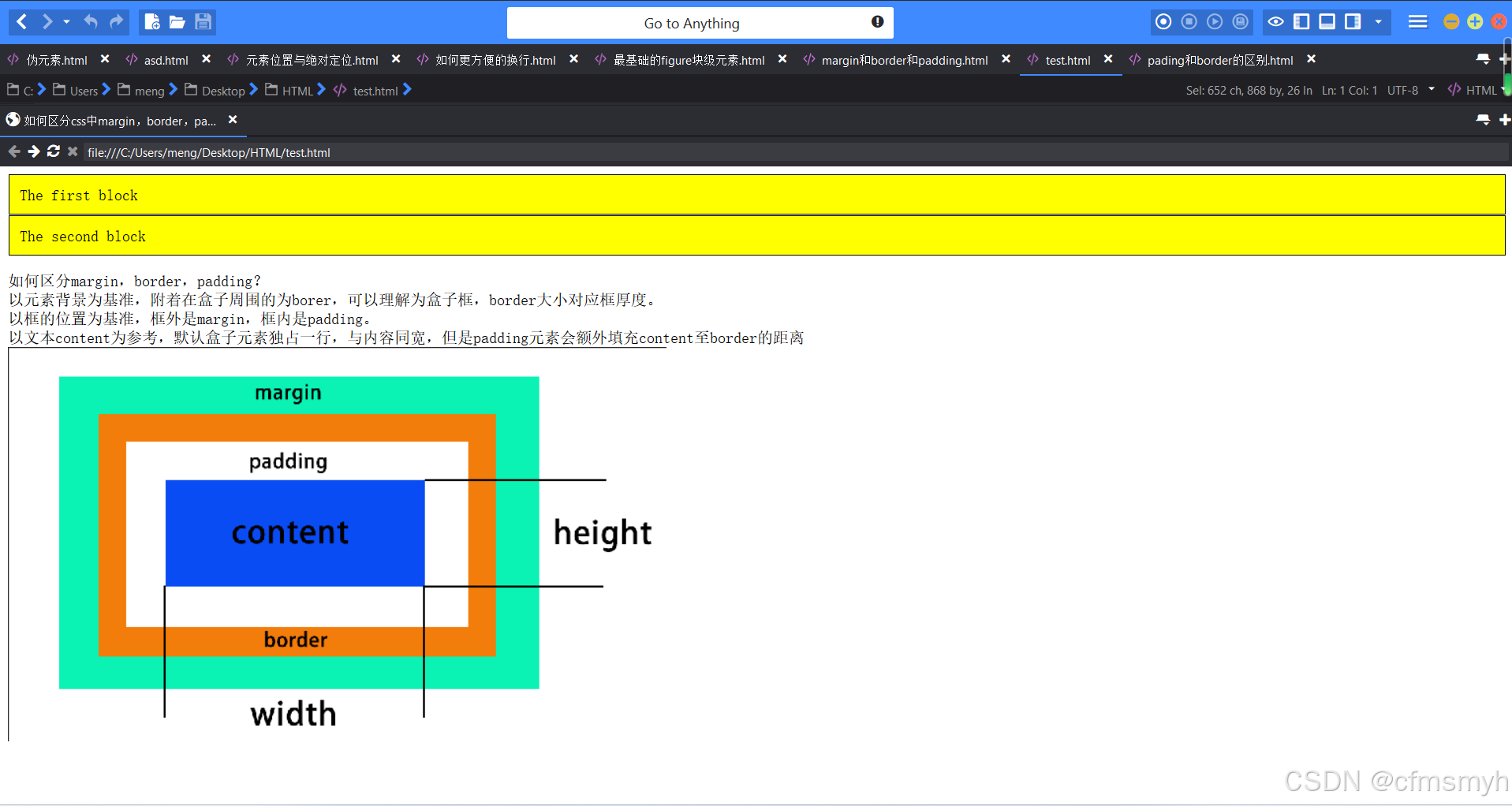Open the hamburger menu at top right
This screenshot has width=1512, height=806.
[1417, 22]
